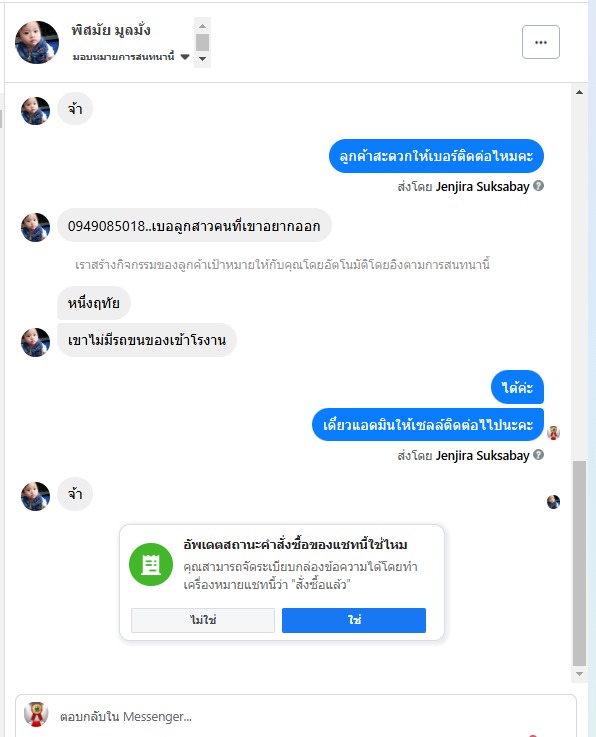
Task: Click small customer read-receipt avatar
Action: (x=553, y=502)
